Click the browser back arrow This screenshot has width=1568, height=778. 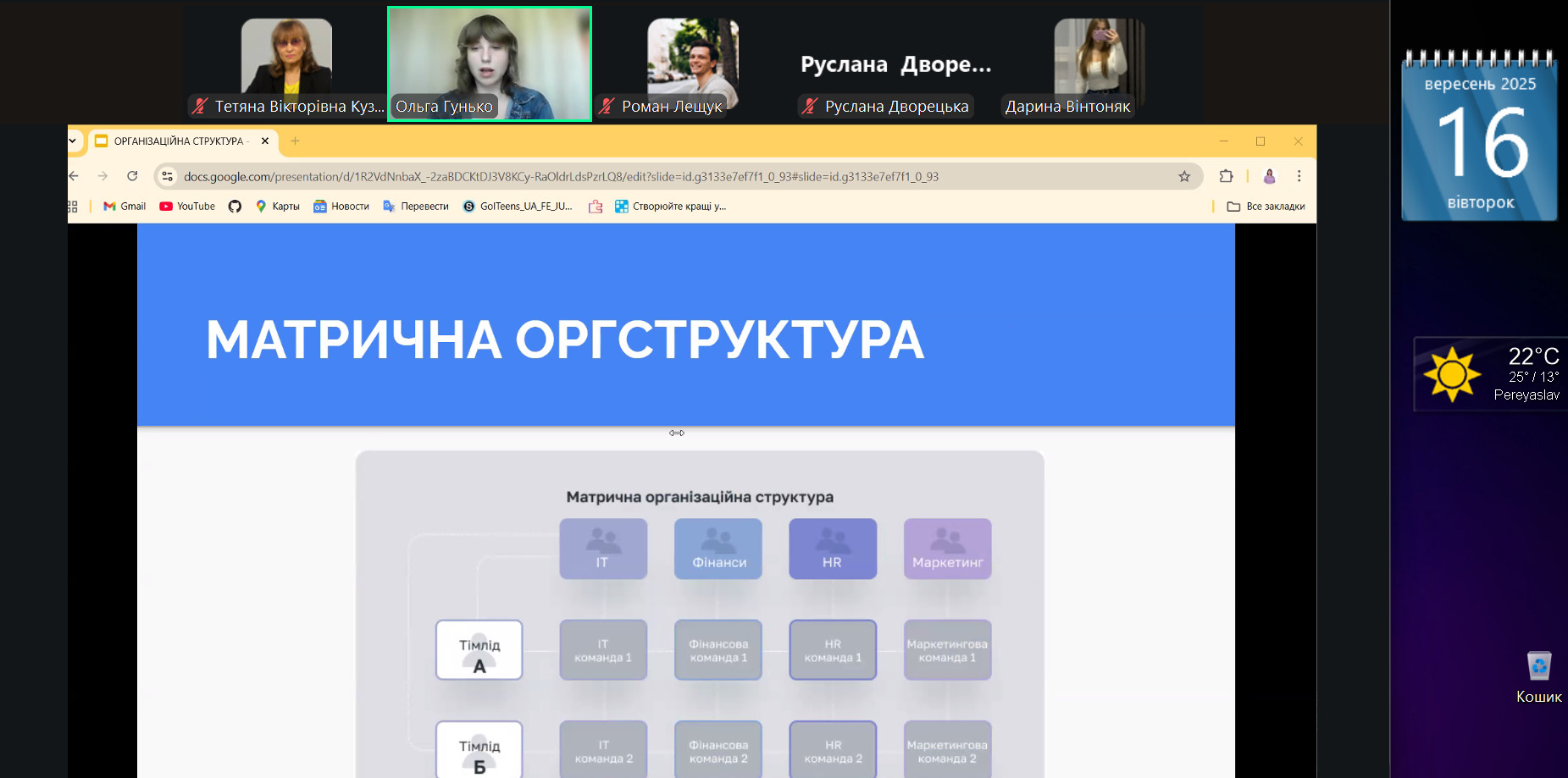coord(75,176)
